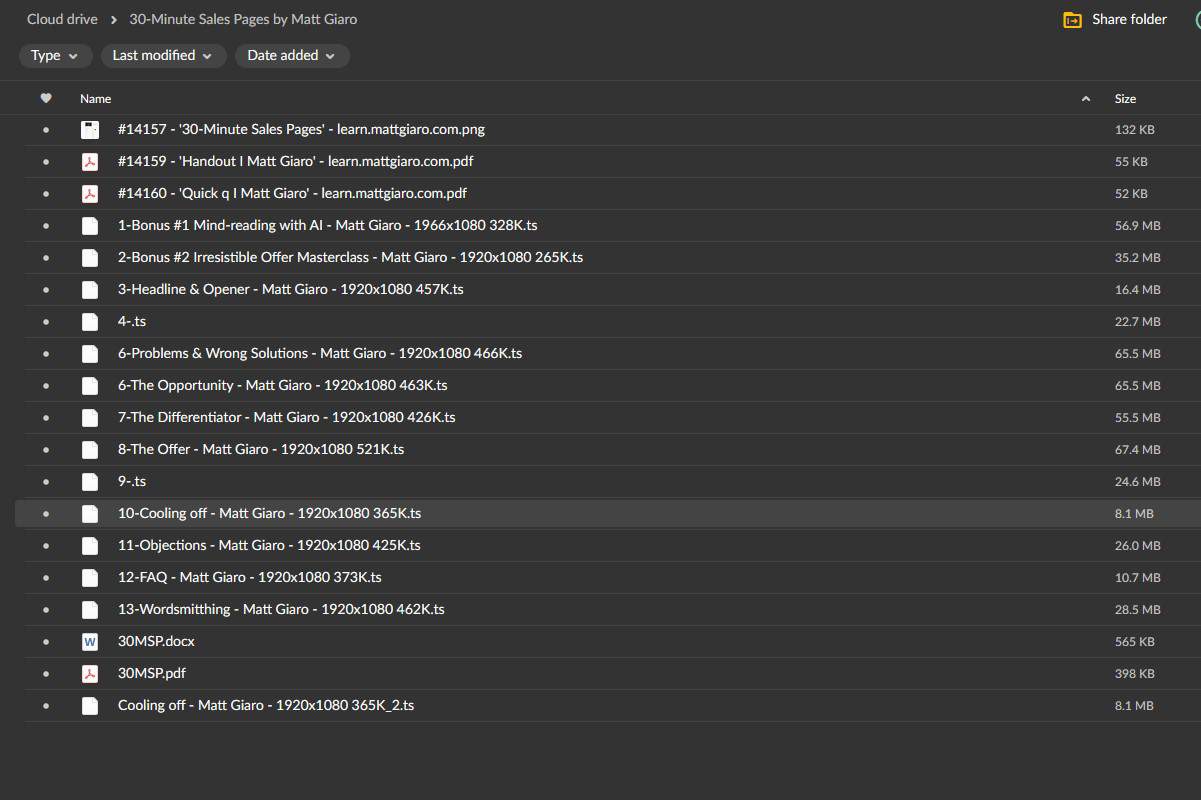The image size is (1201, 800).
Task: Click the Word document icon for 30MSP.docx
Action: [x=90, y=641]
